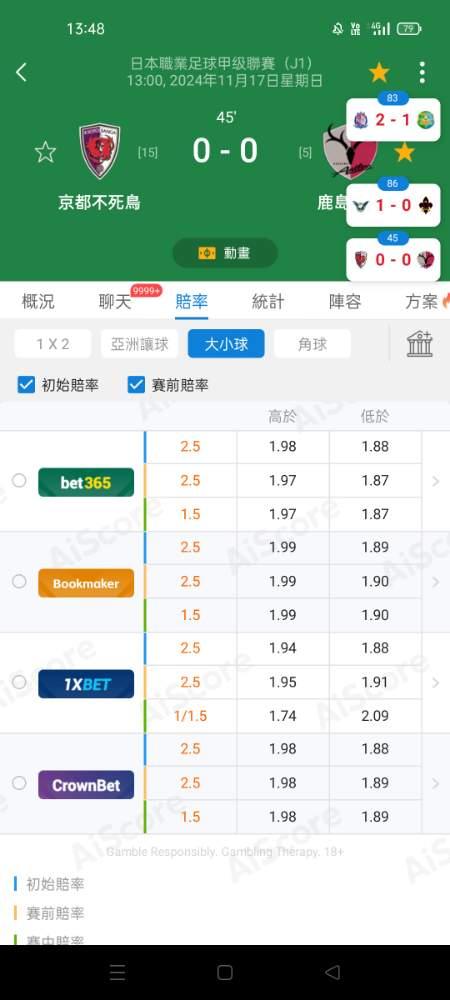
Task: Tap the back arrow in the header
Action: point(21,72)
